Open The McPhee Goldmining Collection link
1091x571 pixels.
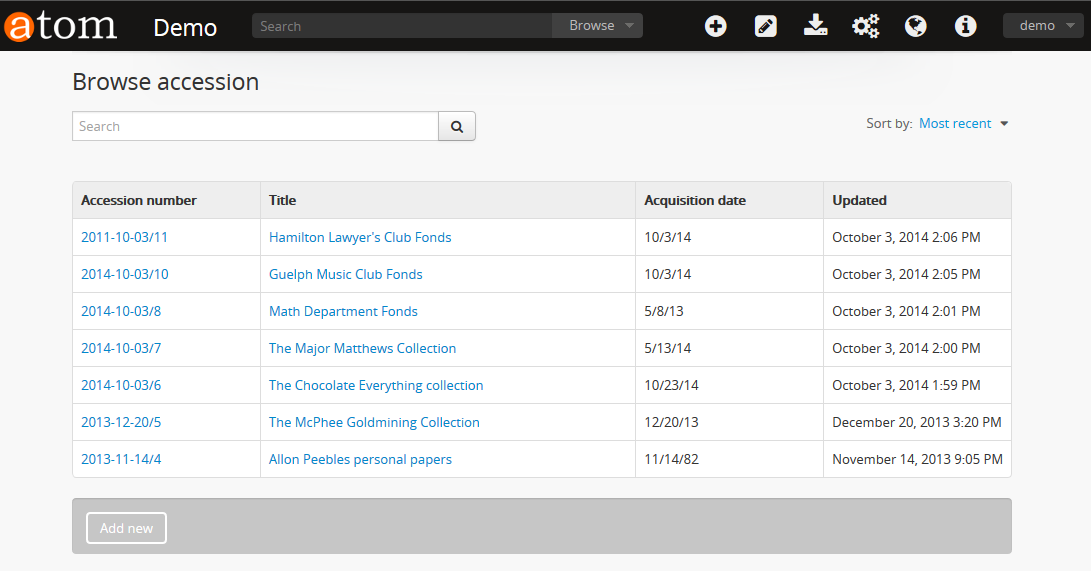click(374, 423)
